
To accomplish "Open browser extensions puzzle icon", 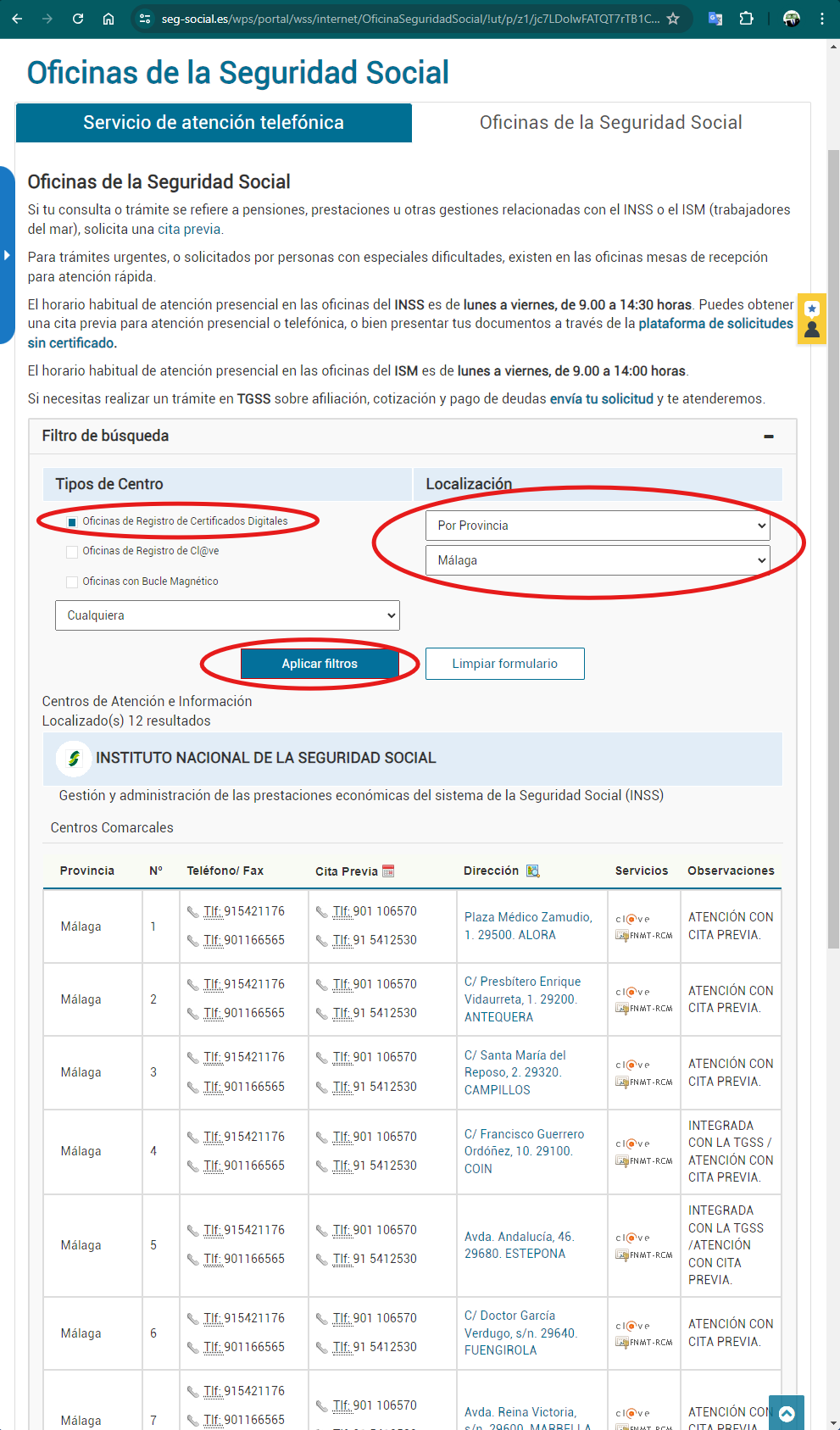I will [x=747, y=19].
